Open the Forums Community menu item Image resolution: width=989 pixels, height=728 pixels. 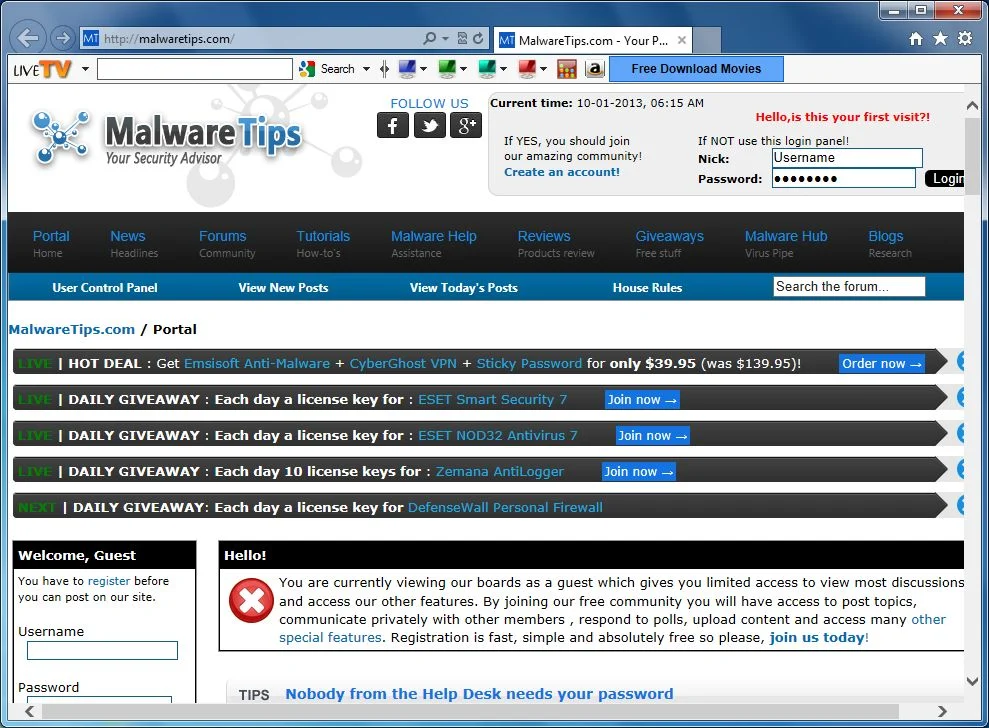click(x=227, y=244)
